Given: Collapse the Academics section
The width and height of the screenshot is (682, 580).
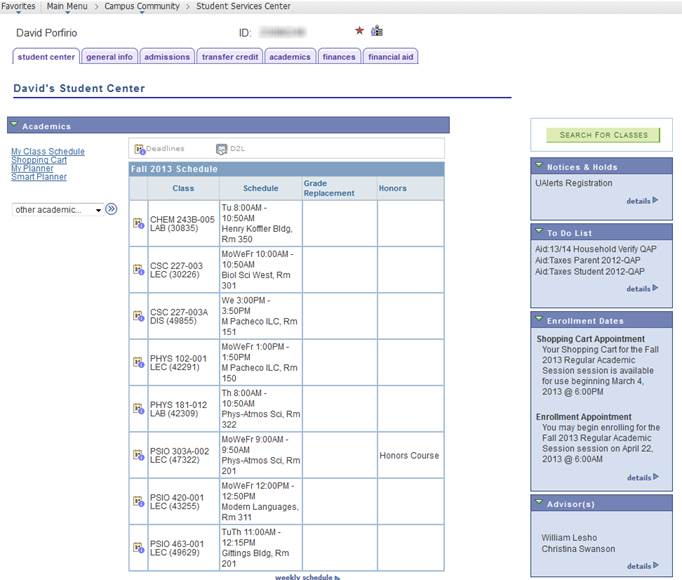Looking at the screenshot, I should tap(15, 126).
